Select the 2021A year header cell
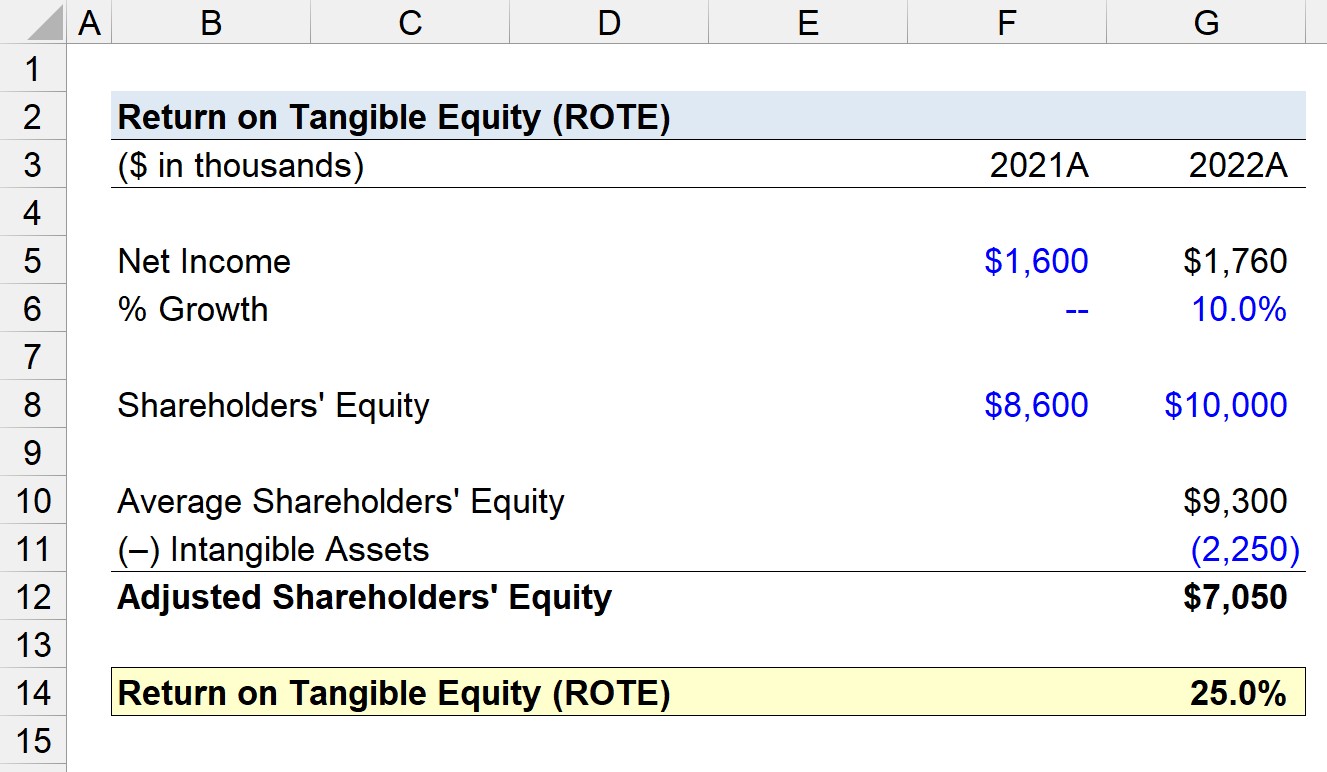Viewport: 1327px width, 772px height. click(1007, 165)
